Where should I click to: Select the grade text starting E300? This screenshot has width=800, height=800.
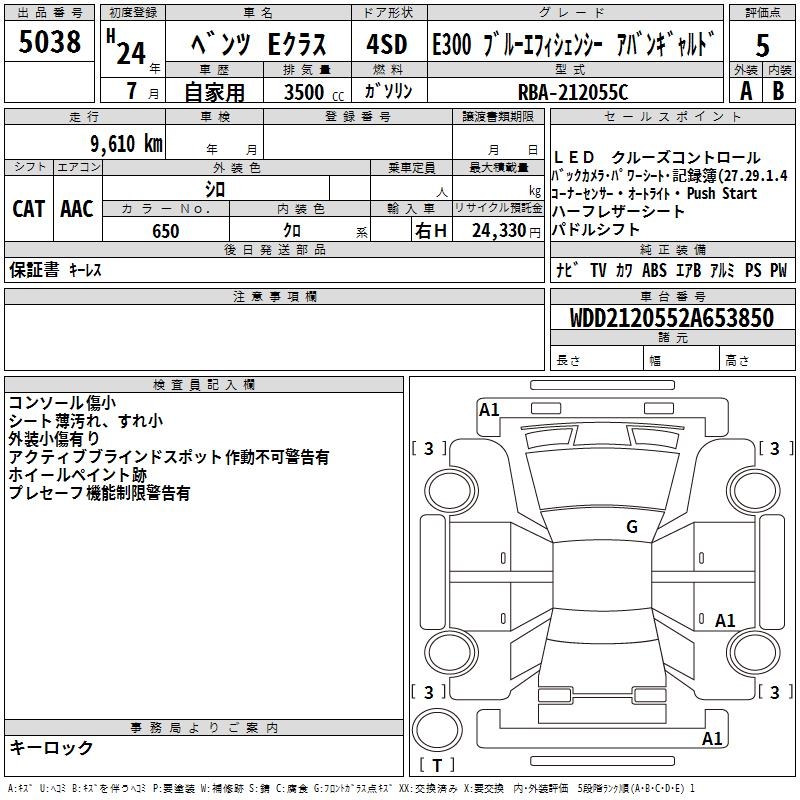coord(574,44)
